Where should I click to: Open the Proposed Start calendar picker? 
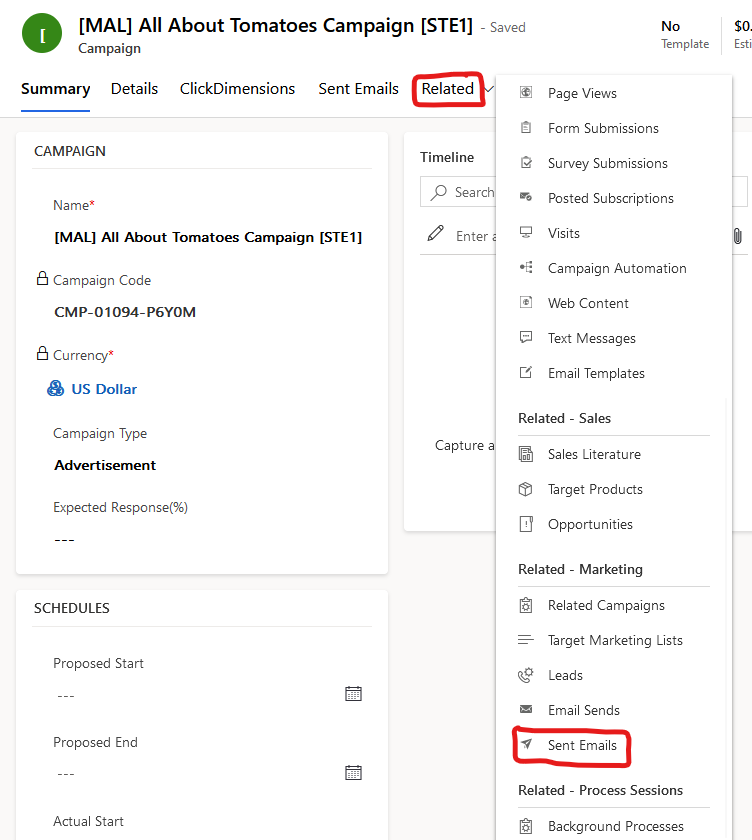point(354,694)
